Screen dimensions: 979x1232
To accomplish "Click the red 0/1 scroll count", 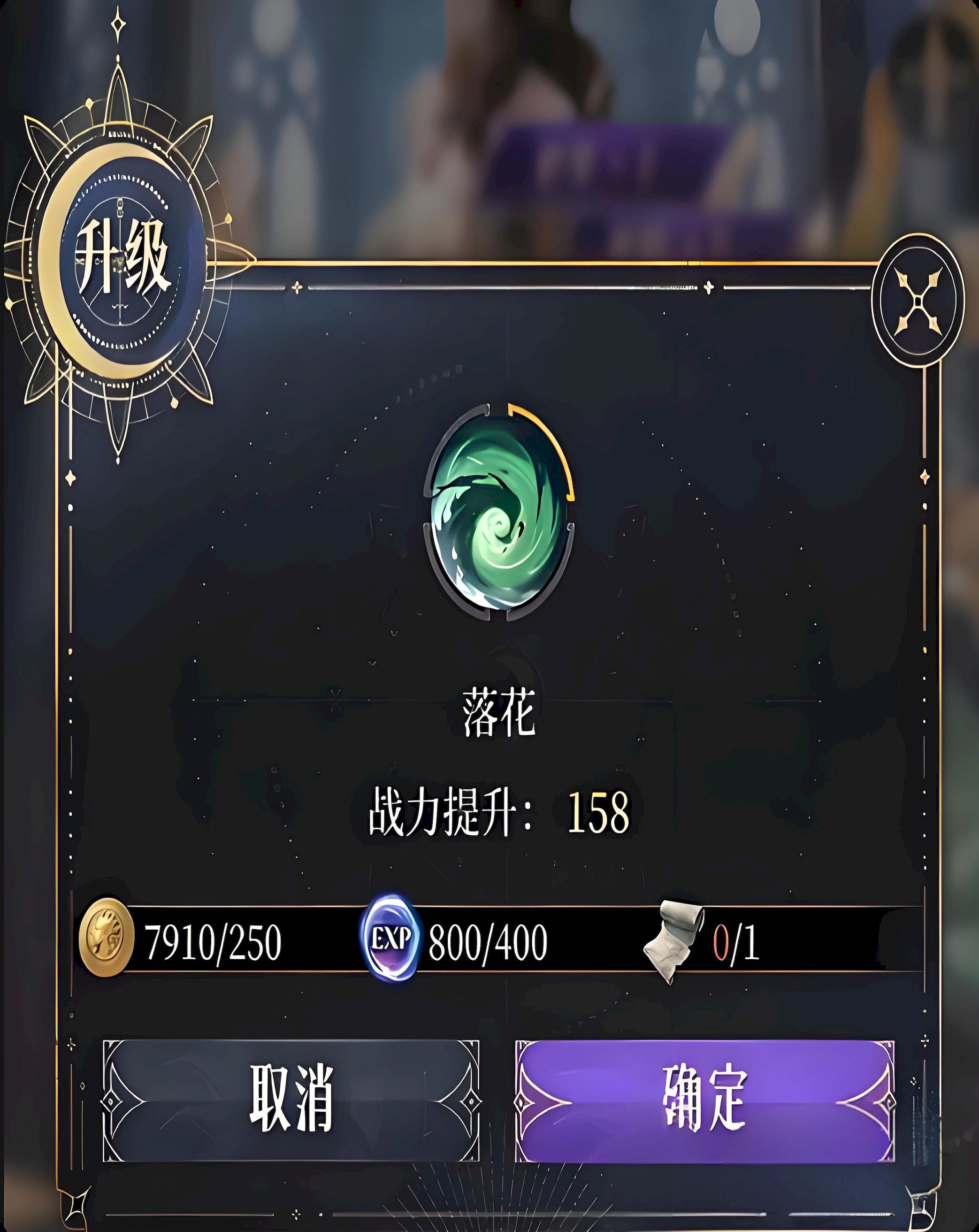I will tap(737, 942).
